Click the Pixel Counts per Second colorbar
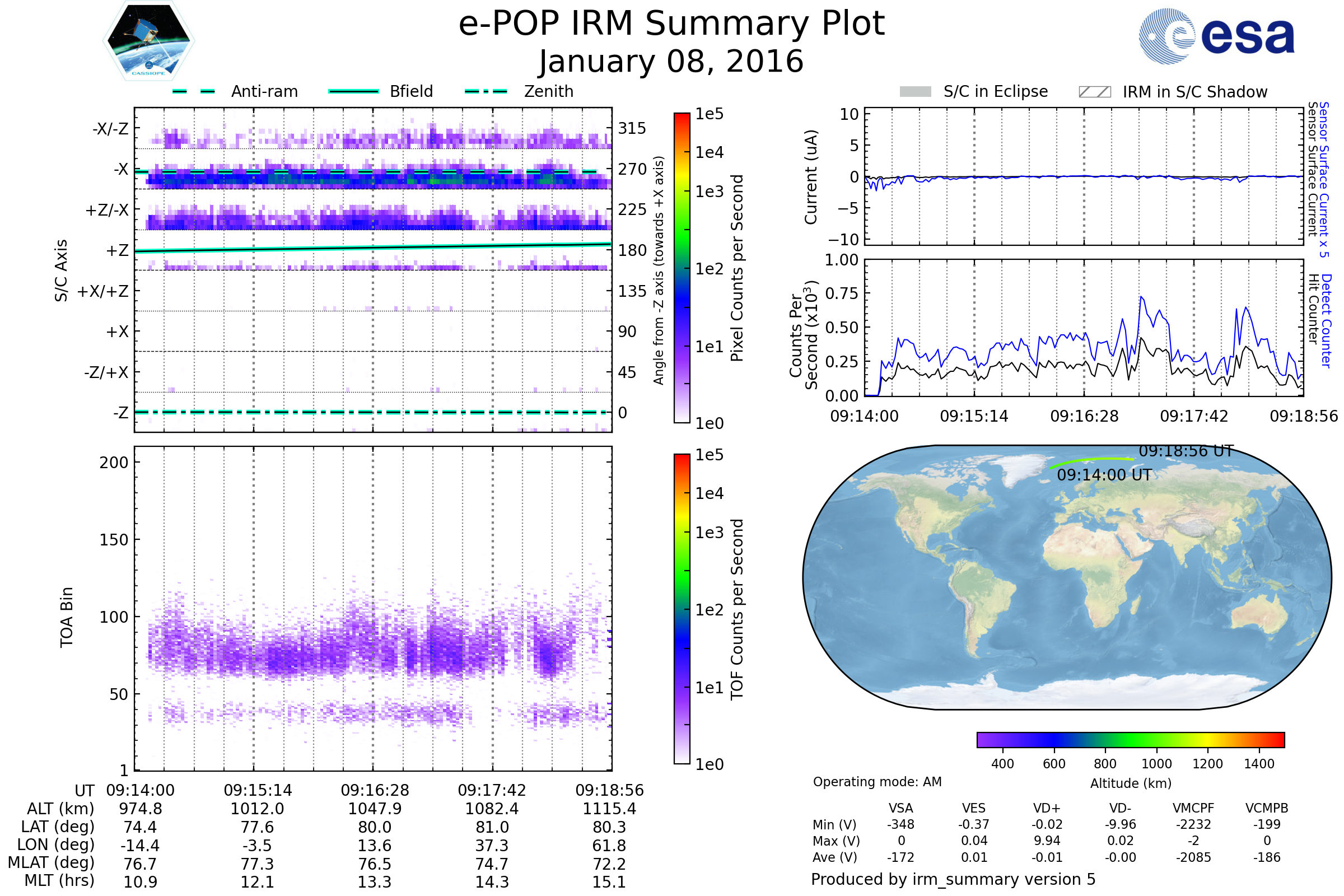1344x896 pixels. (x=682, y=268)
